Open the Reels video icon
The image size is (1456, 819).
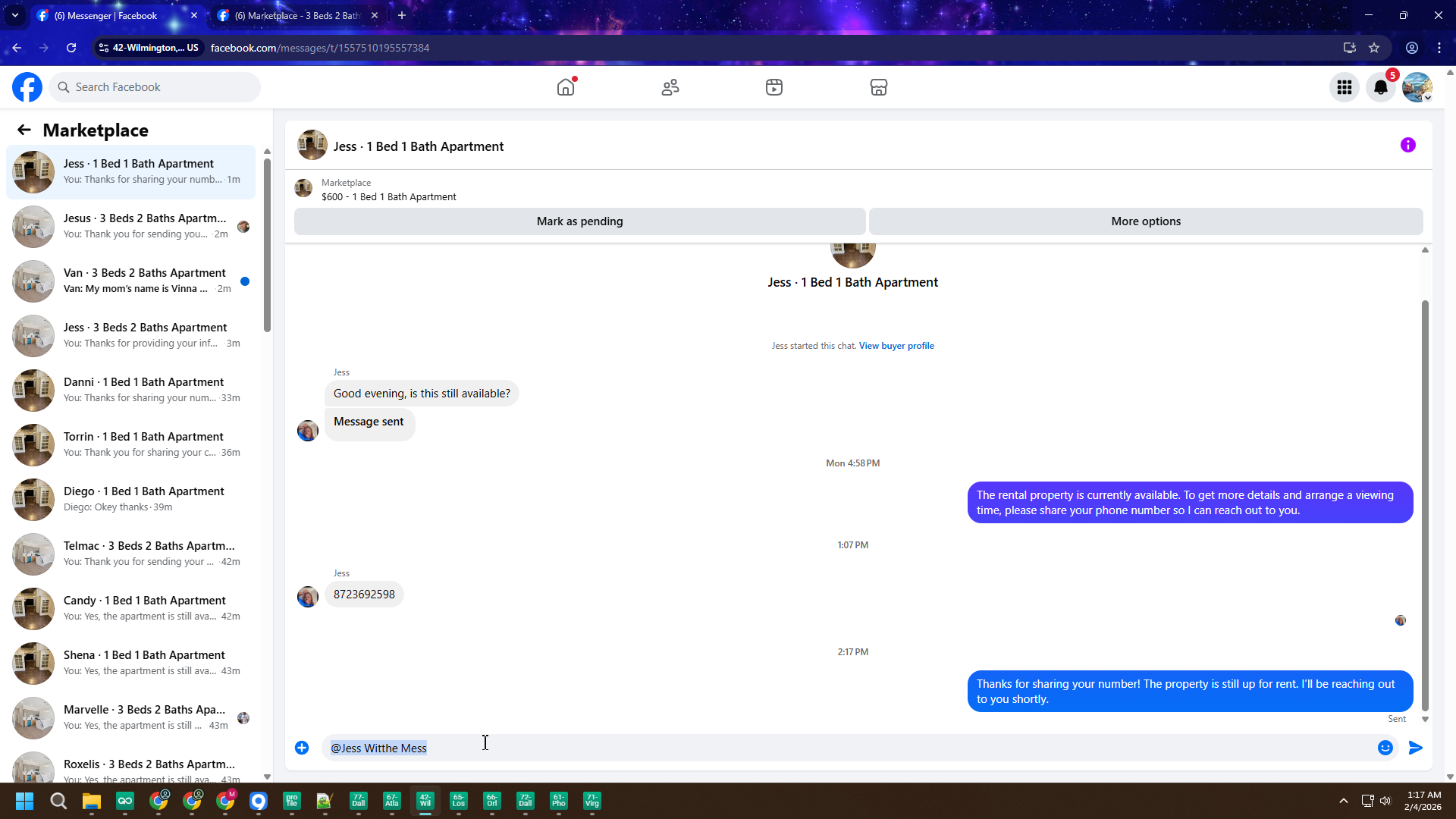click(773, 87)
